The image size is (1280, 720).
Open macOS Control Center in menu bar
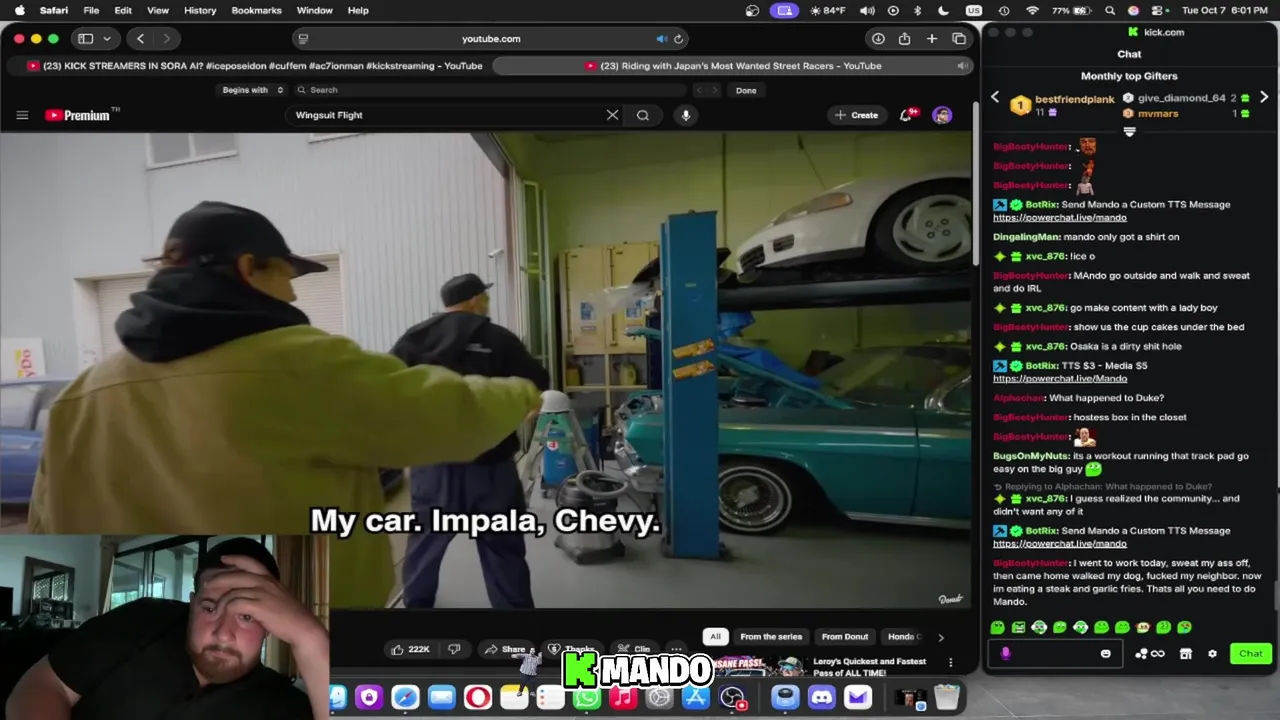click(x=1156, y=10)
